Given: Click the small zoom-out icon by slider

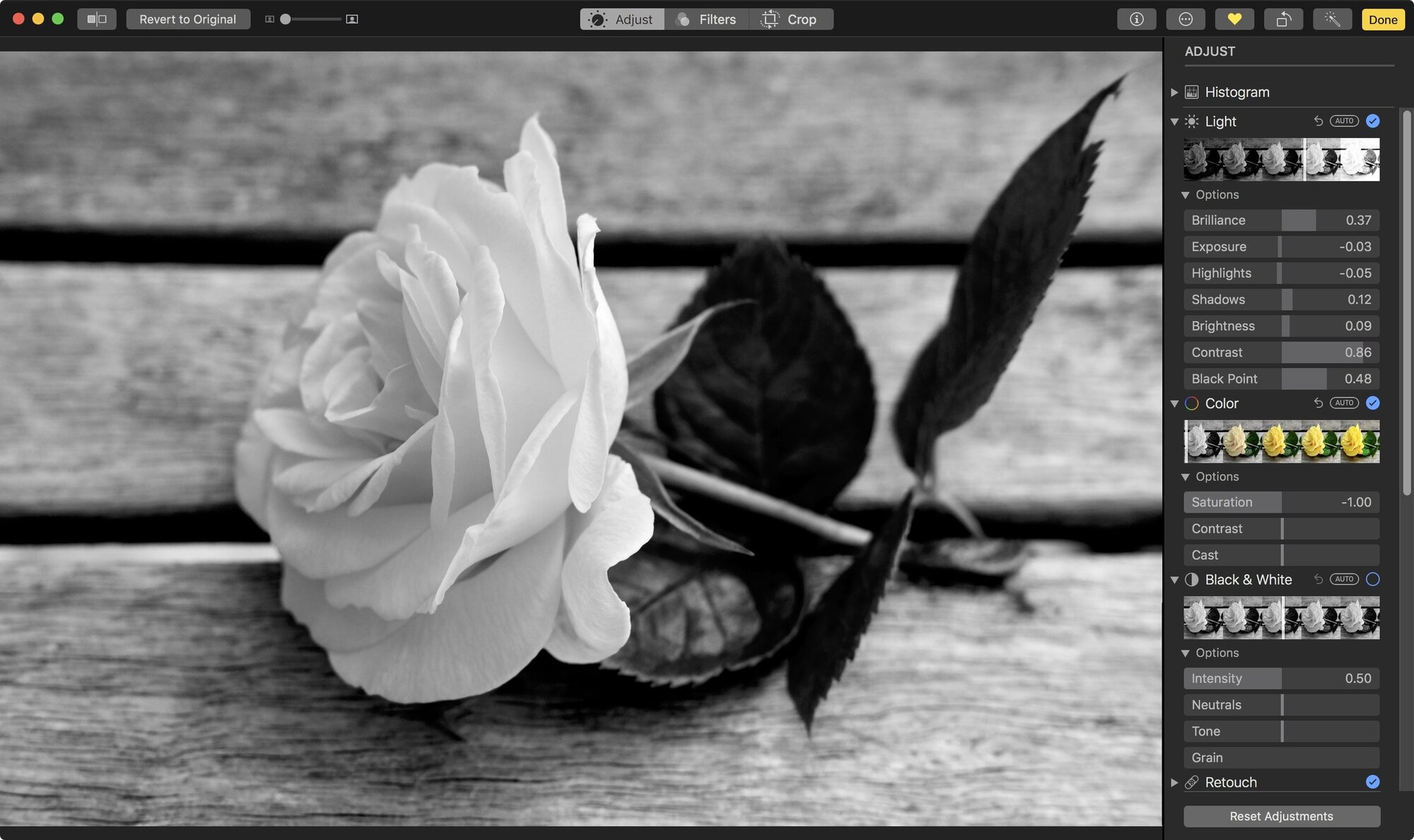Looking at the screenshot, I should [x=269, y=19].
